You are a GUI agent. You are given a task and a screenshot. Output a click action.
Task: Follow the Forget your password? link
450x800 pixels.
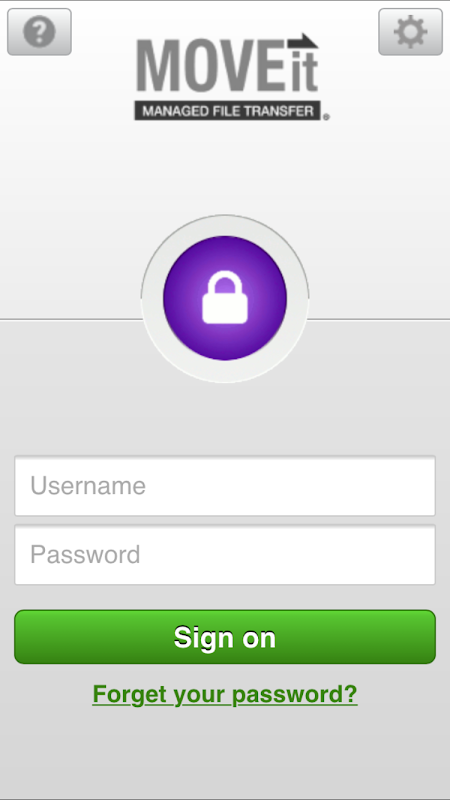pos(225,694)
